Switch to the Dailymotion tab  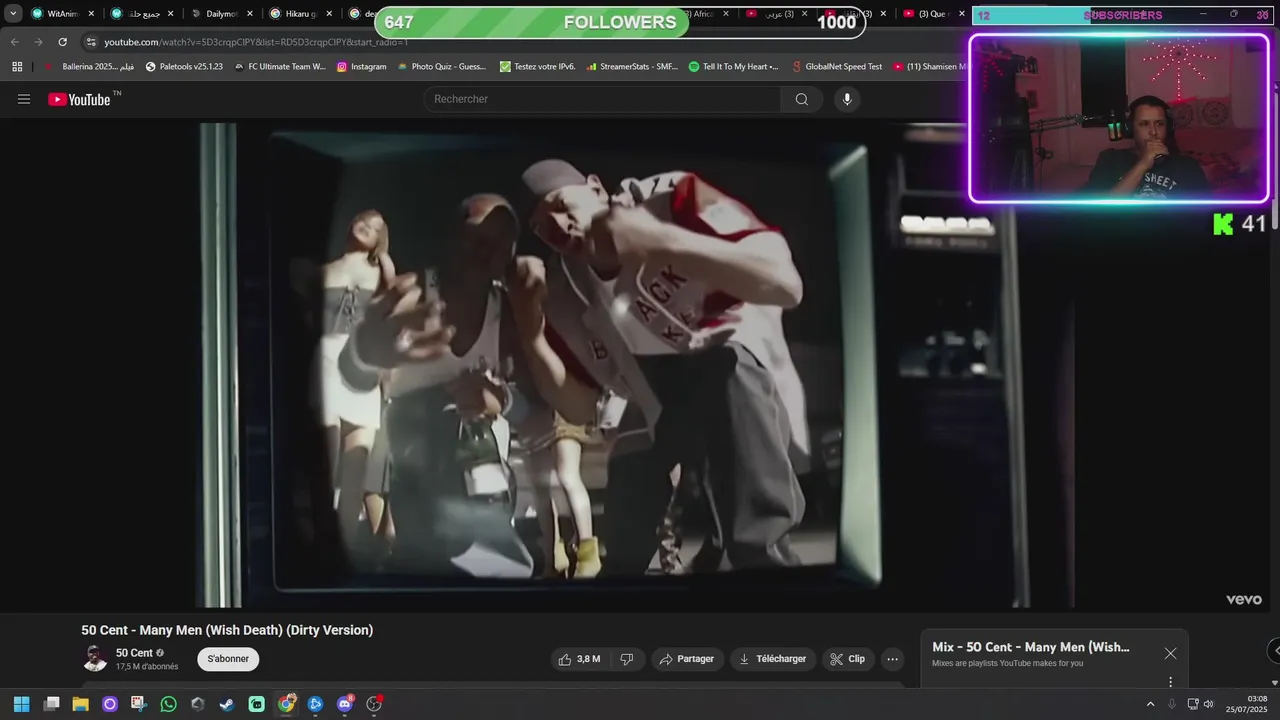222,14
